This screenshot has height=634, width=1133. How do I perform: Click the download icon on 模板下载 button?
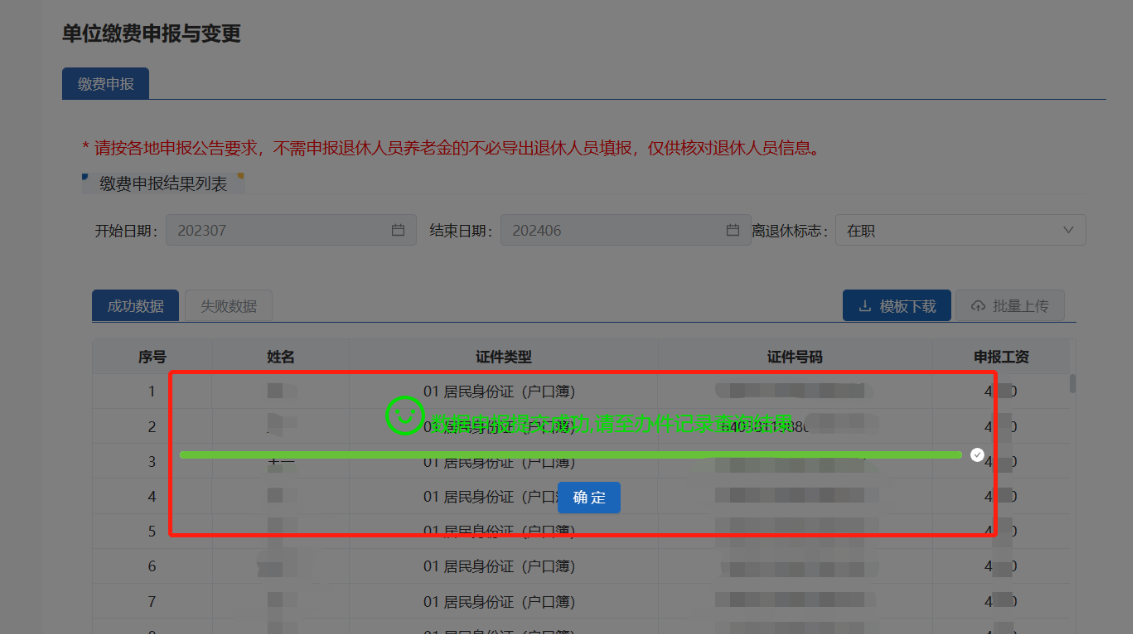pyautogui.click(x=864, y=306)
